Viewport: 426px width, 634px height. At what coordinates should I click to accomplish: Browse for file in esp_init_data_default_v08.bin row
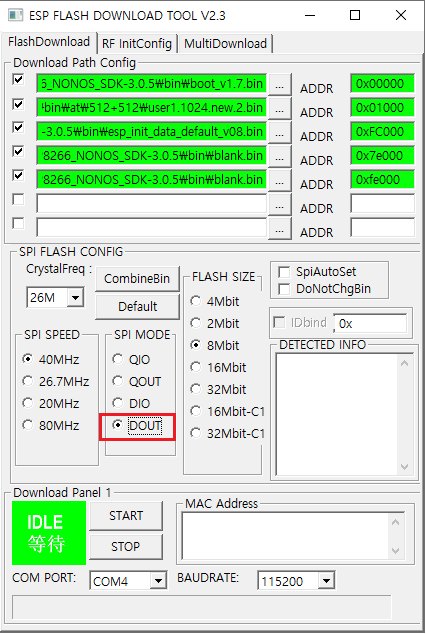(x=280, y=132)
